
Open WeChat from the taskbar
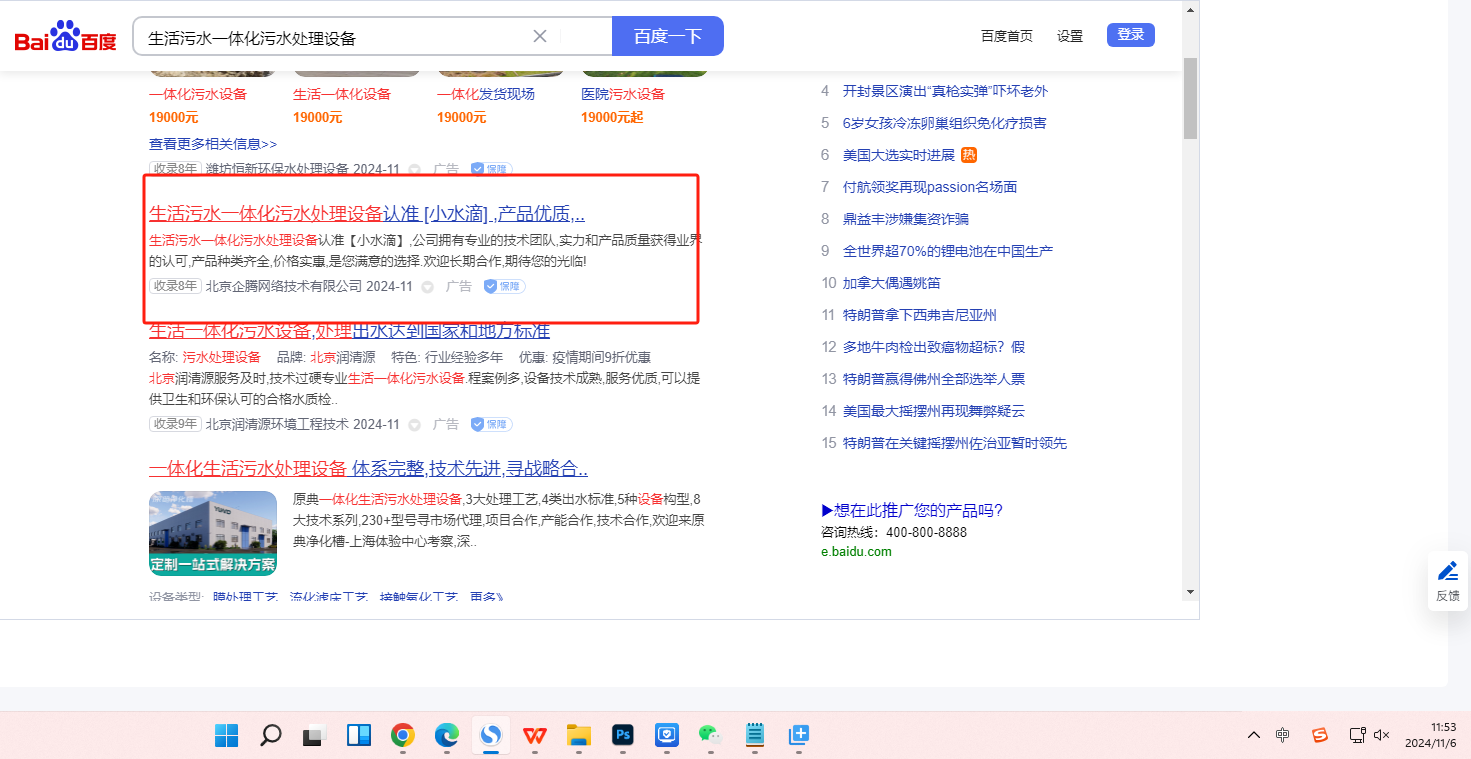[710, 736]
